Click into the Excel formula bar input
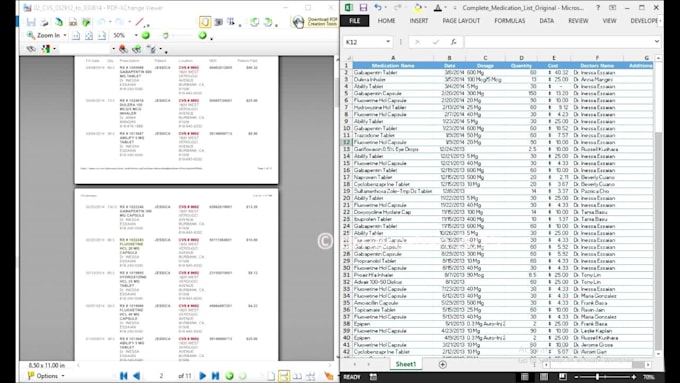Viewport: 680px width, 383px height. pyautogui.click(x=558, y=42)
